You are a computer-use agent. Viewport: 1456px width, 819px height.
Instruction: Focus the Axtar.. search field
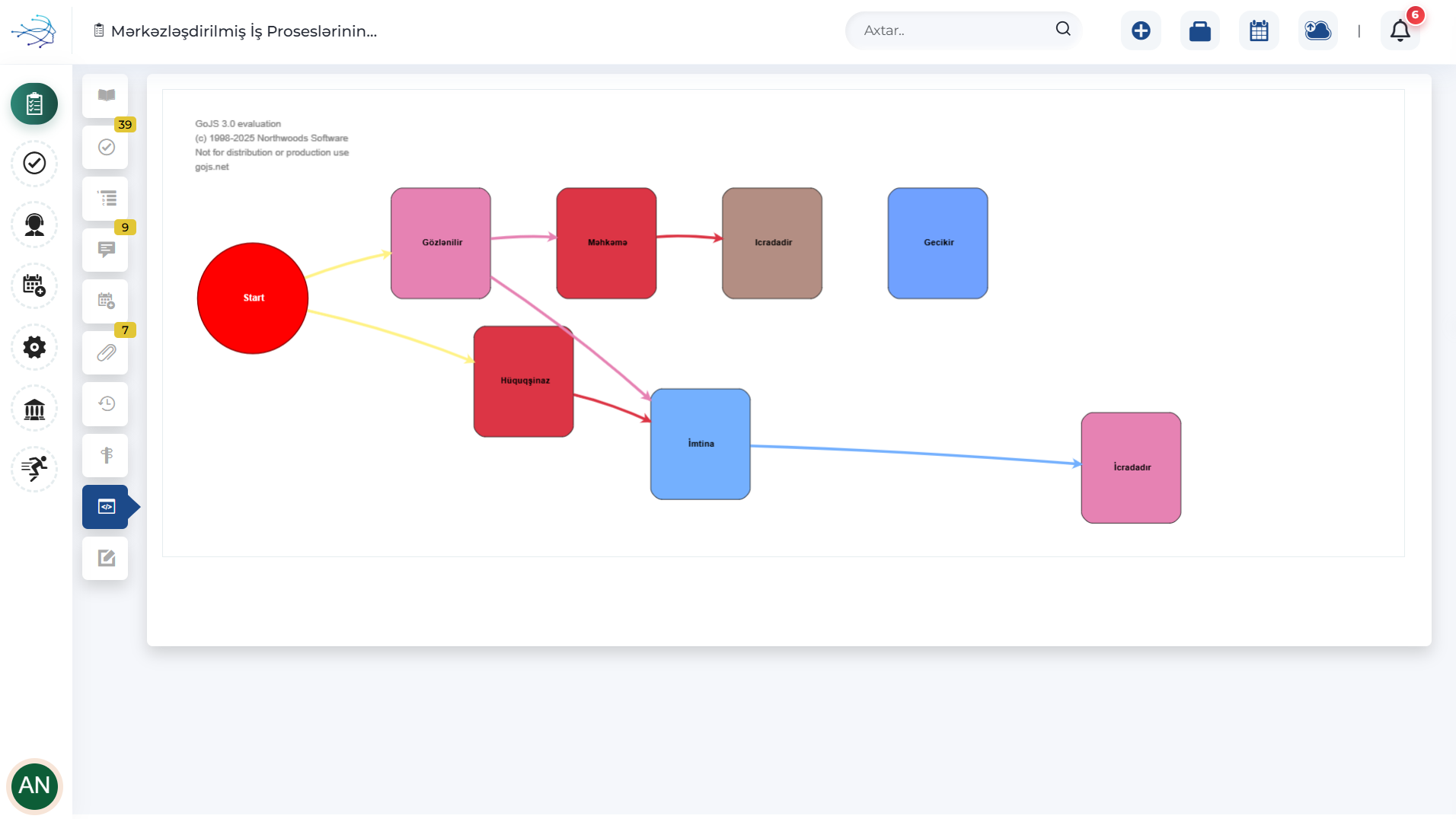(x=963, y=30)
